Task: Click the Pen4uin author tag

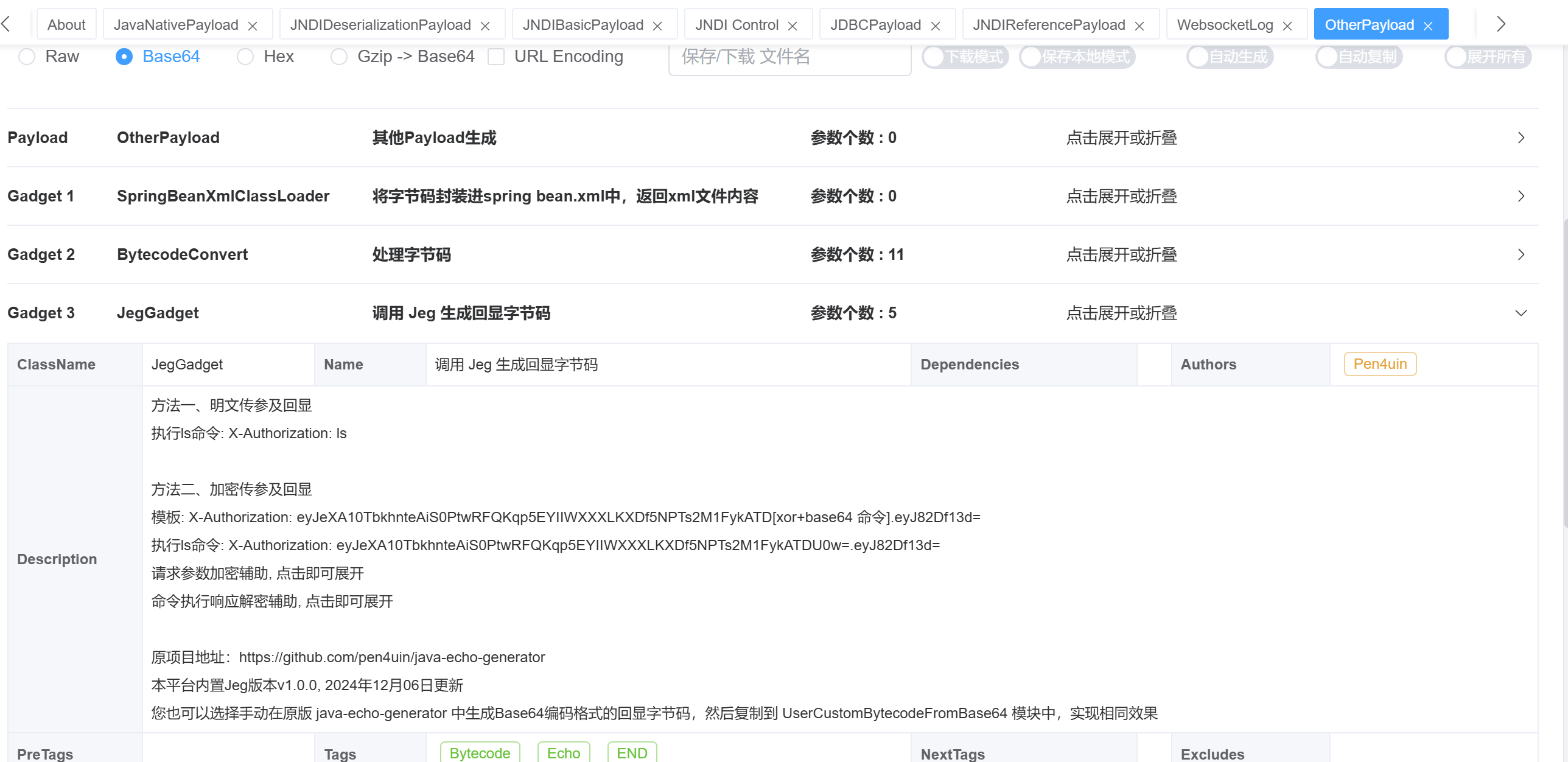Action: tap(1379, 364)
